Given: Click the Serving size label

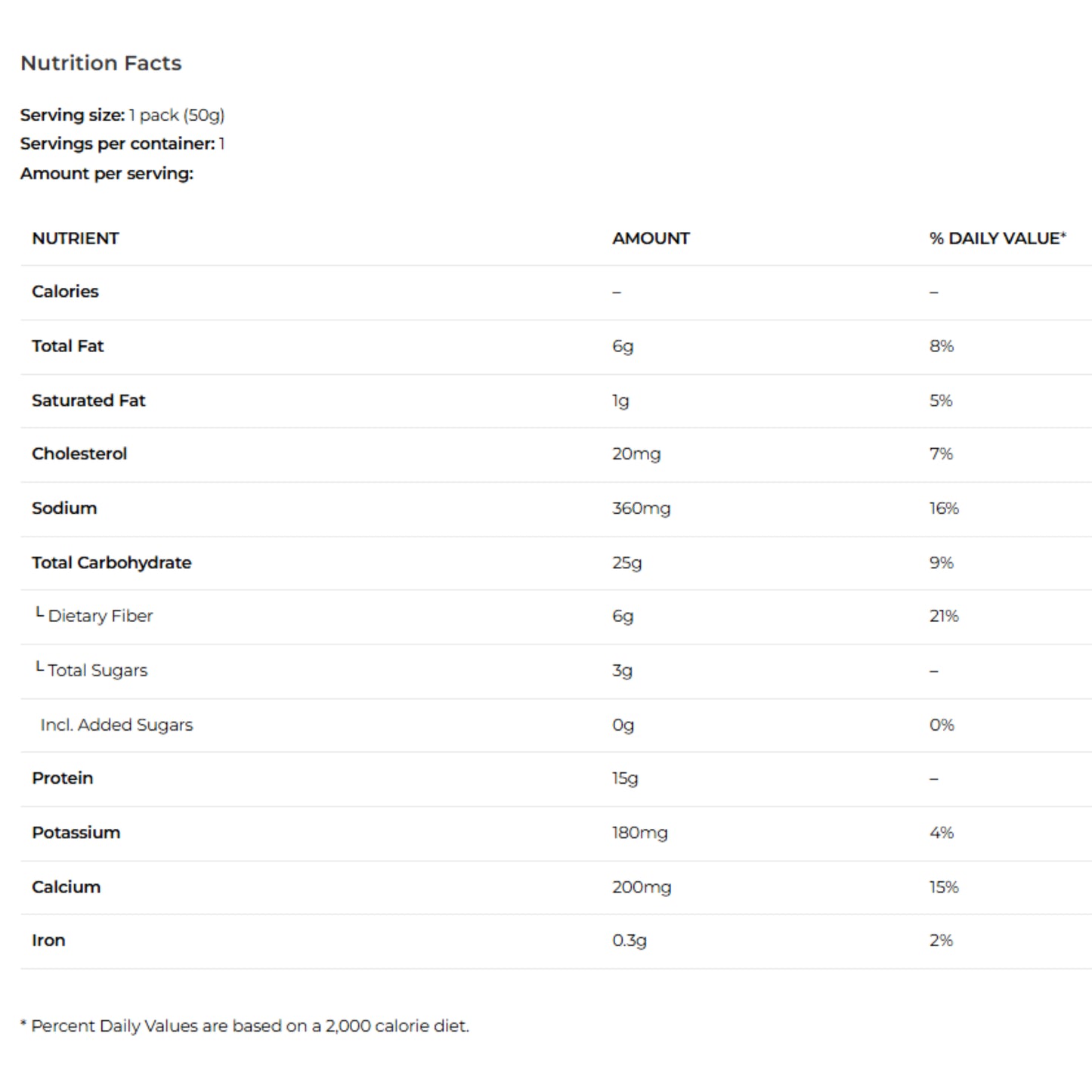Looking at the screenshot, I should pyautogui.click(x=73, y=115).
